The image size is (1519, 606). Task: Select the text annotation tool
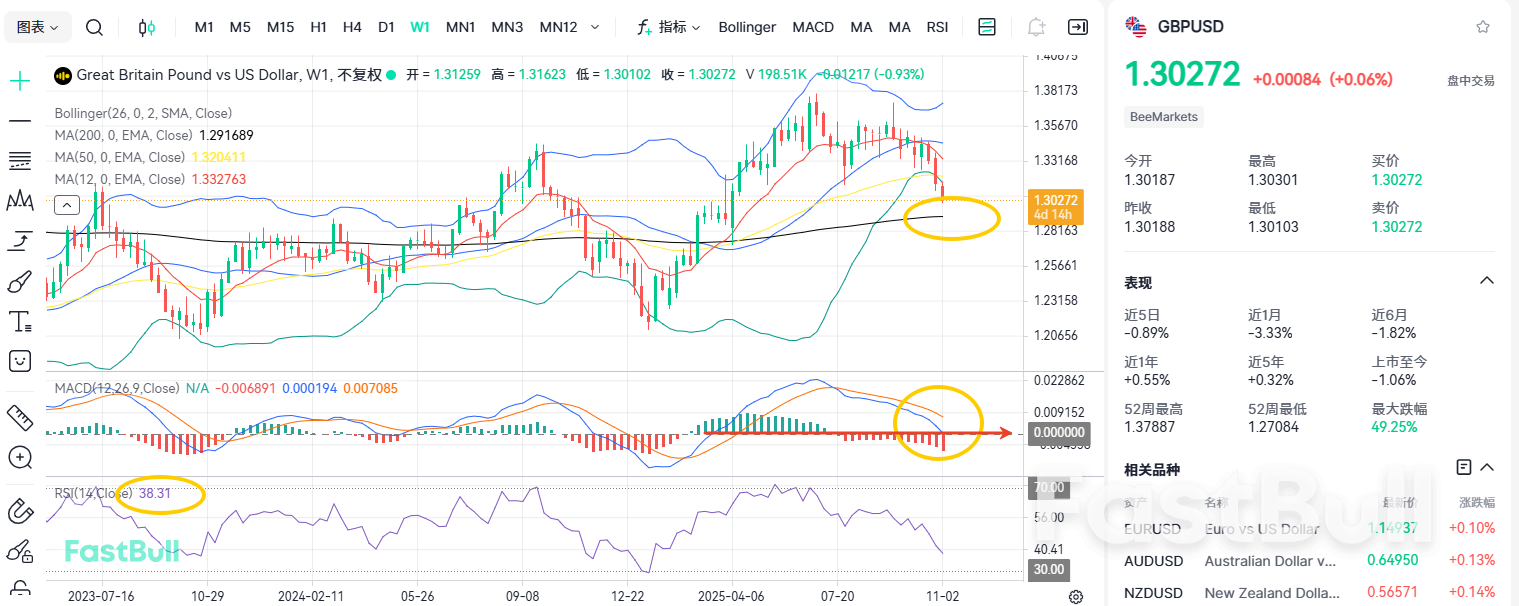[x=19, y=321]
